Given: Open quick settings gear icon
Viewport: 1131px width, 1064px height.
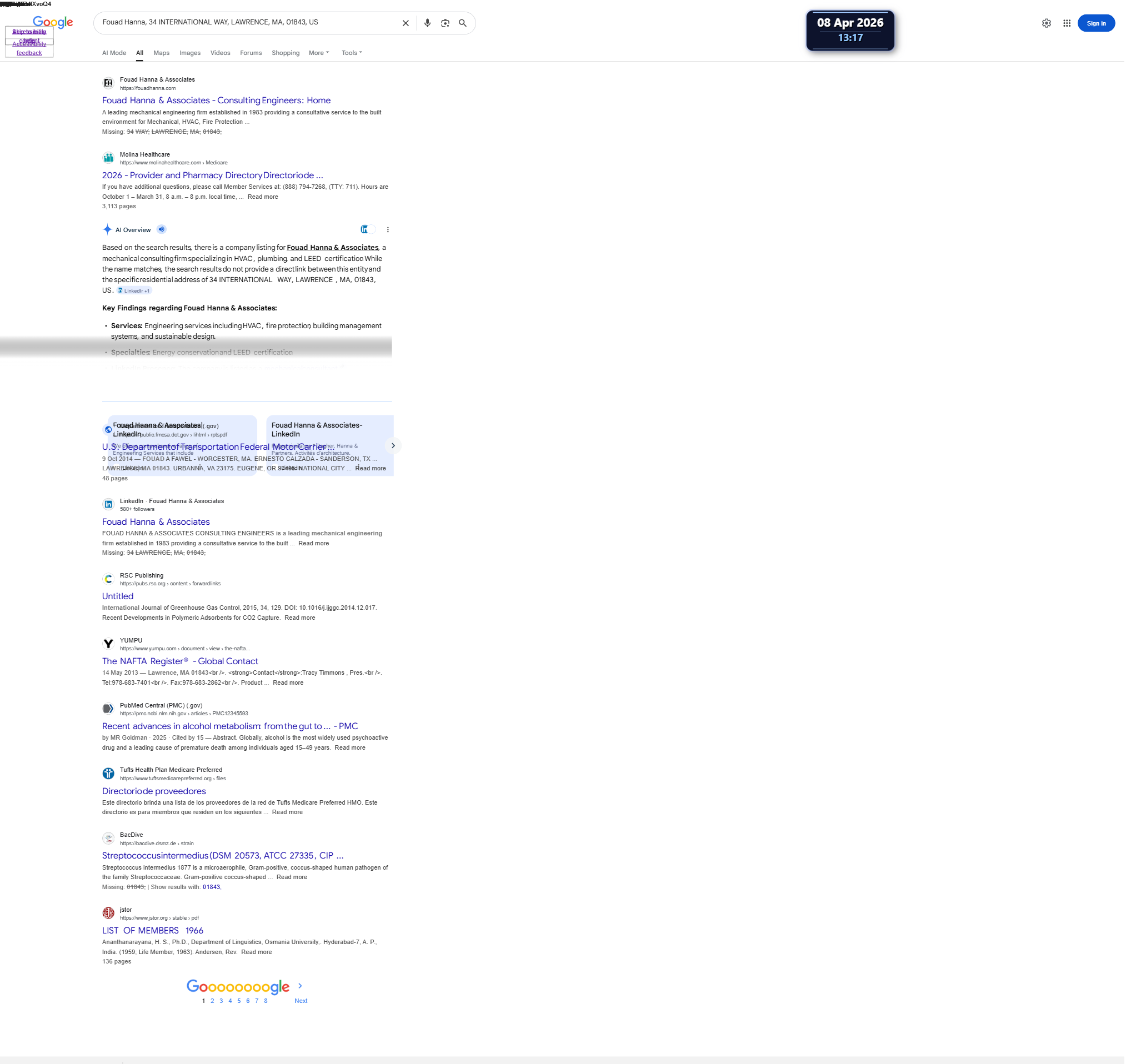Looking at the screenshot, I should [x=1053, y=23].
